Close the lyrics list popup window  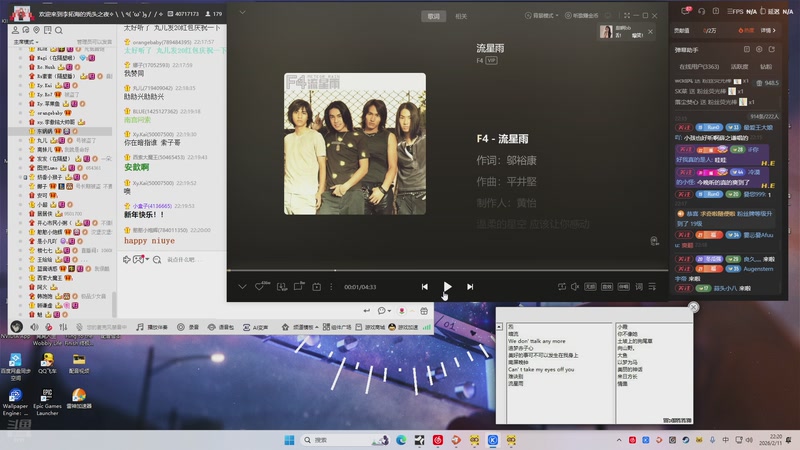click(x=693, y=307)
